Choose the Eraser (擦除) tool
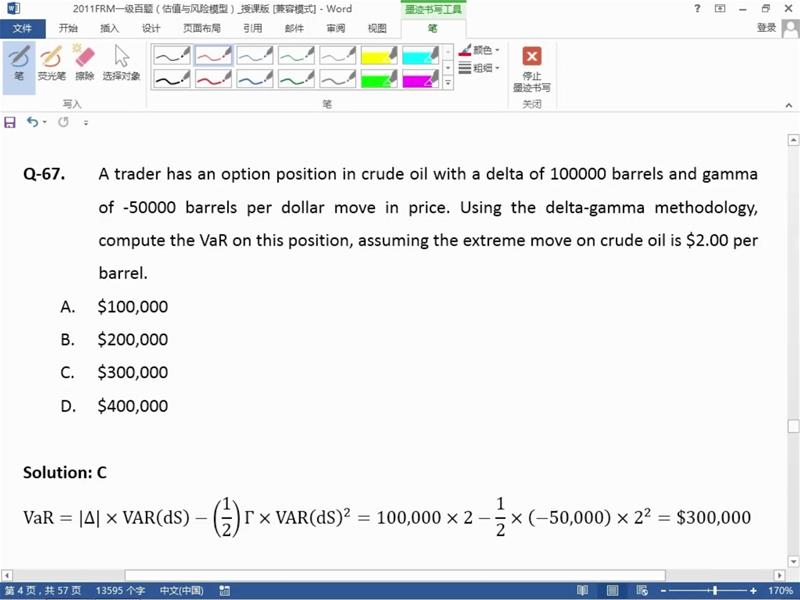The image size is (800, 600). tap(85, 62)
